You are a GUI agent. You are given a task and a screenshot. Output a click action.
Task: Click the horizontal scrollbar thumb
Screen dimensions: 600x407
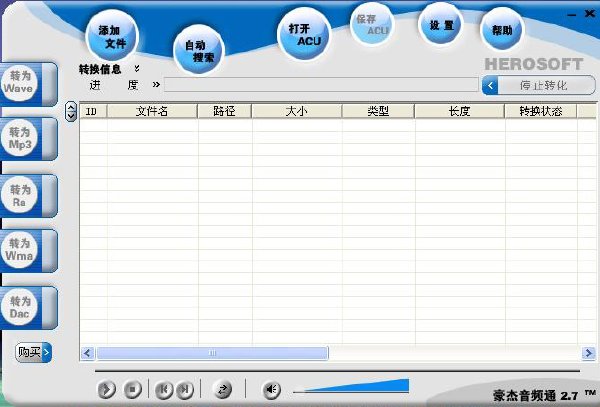(212, 353)
